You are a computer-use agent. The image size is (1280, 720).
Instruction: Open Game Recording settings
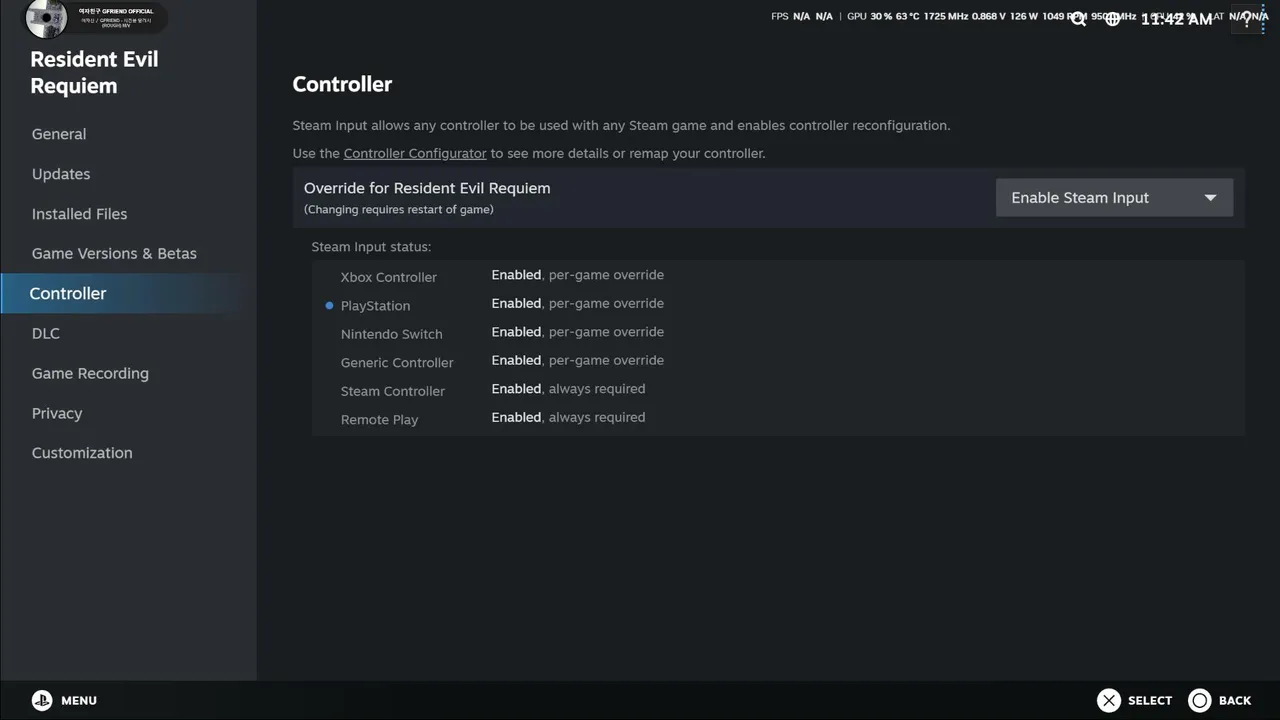point(90,373)
